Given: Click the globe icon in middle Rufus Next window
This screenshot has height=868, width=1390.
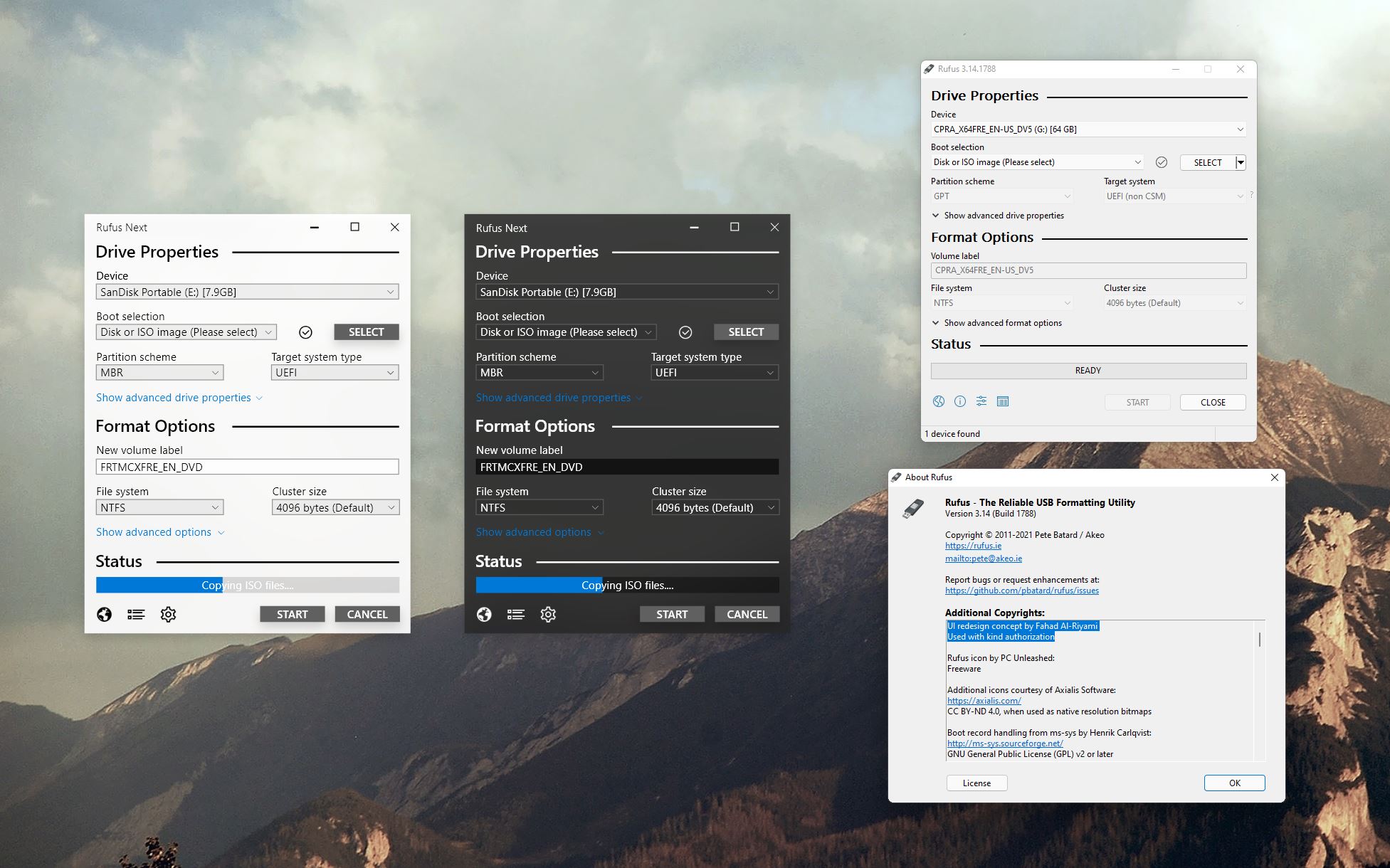Looking at the screenshot, I should tap(483, 614).
